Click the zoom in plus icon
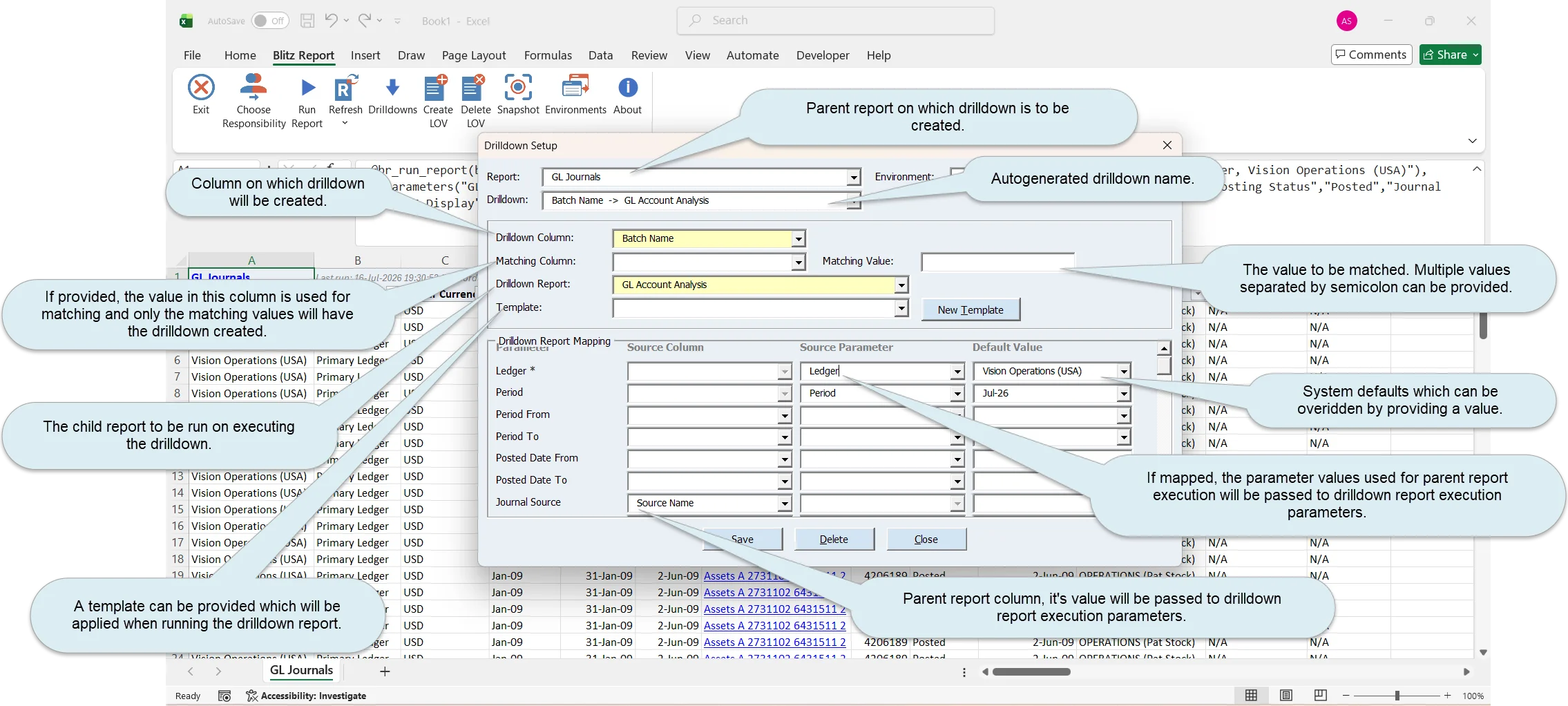Image resolution: width=1568 pixels, height=706 pixels. pos(1448,696)
